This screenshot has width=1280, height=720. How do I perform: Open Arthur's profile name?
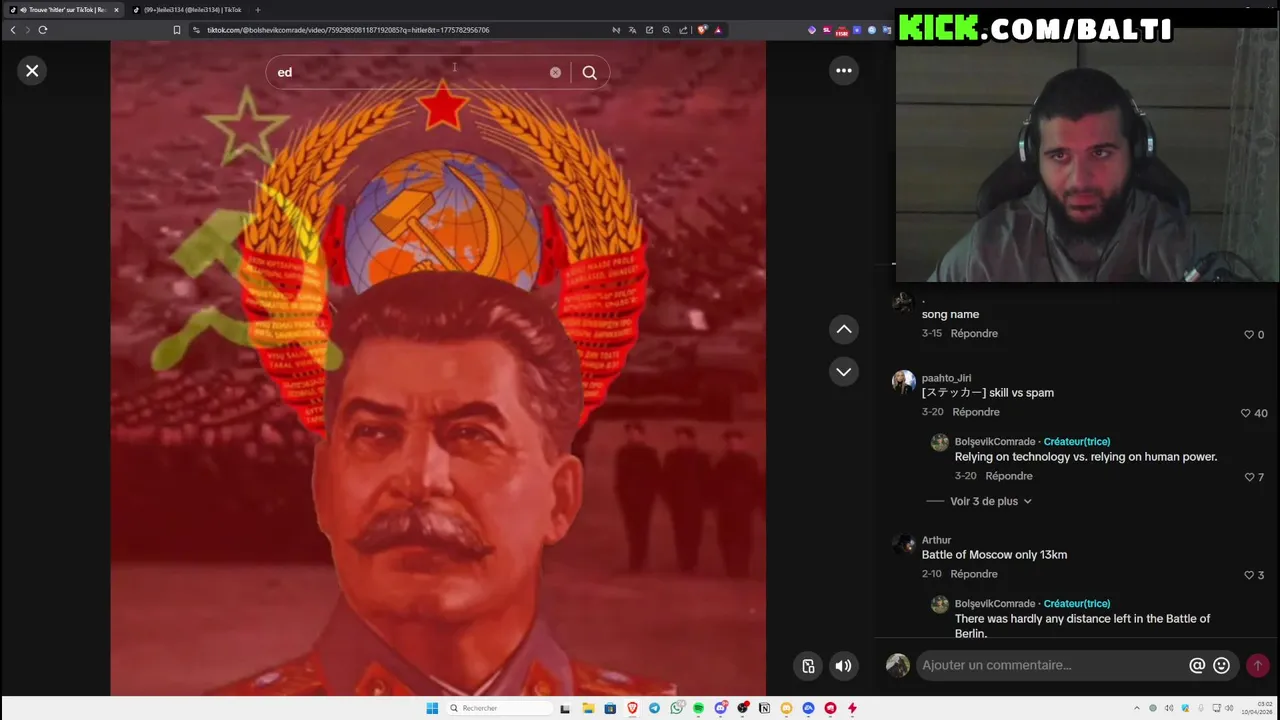point(936,540)
